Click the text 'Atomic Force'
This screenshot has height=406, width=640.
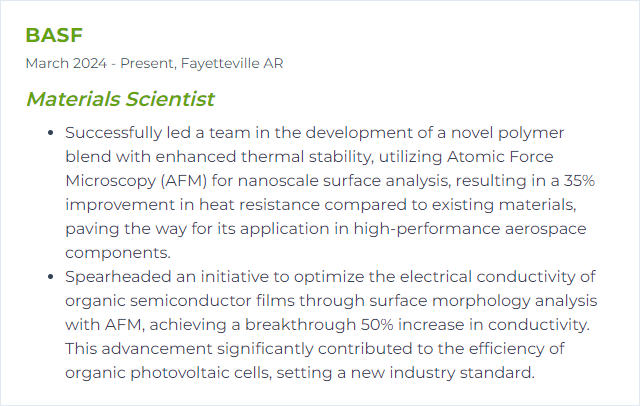pyautogui.click(x=500, y=157)
